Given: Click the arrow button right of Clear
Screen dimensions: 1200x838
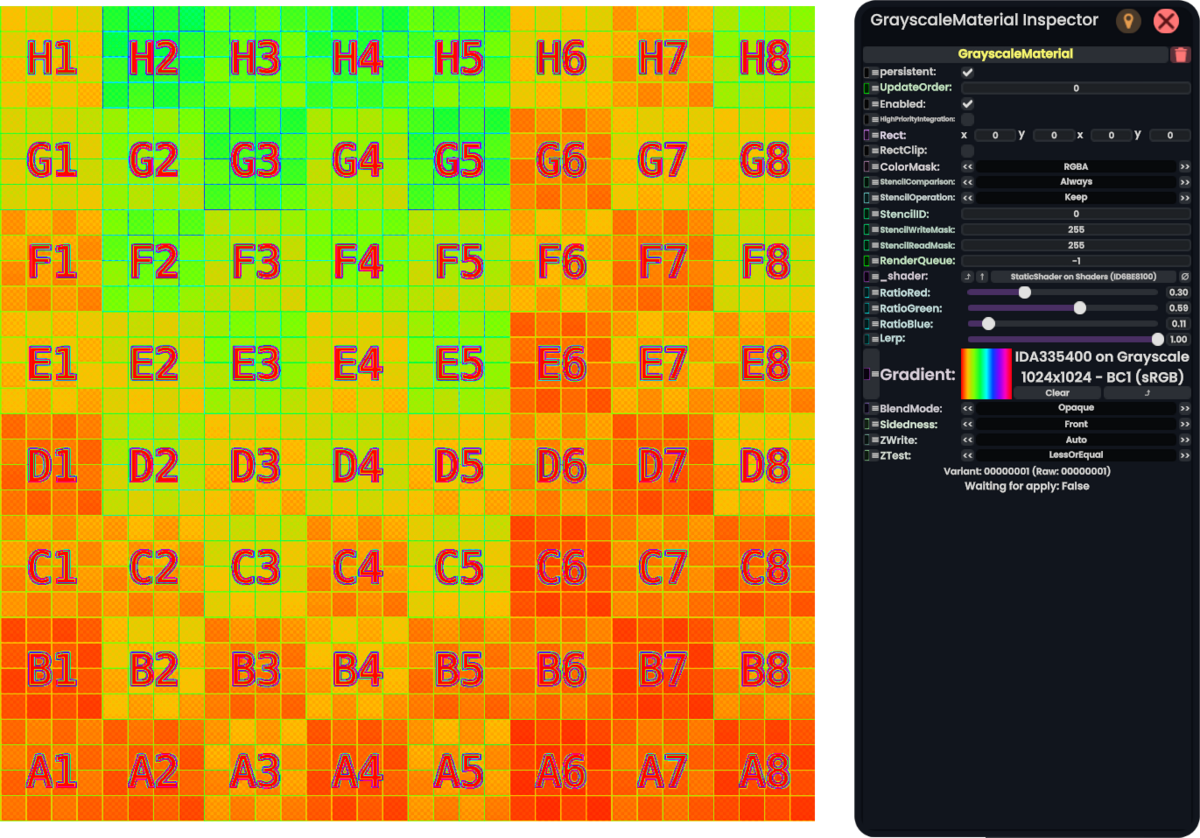Looking at the screenshot, I should (1146, 393).
